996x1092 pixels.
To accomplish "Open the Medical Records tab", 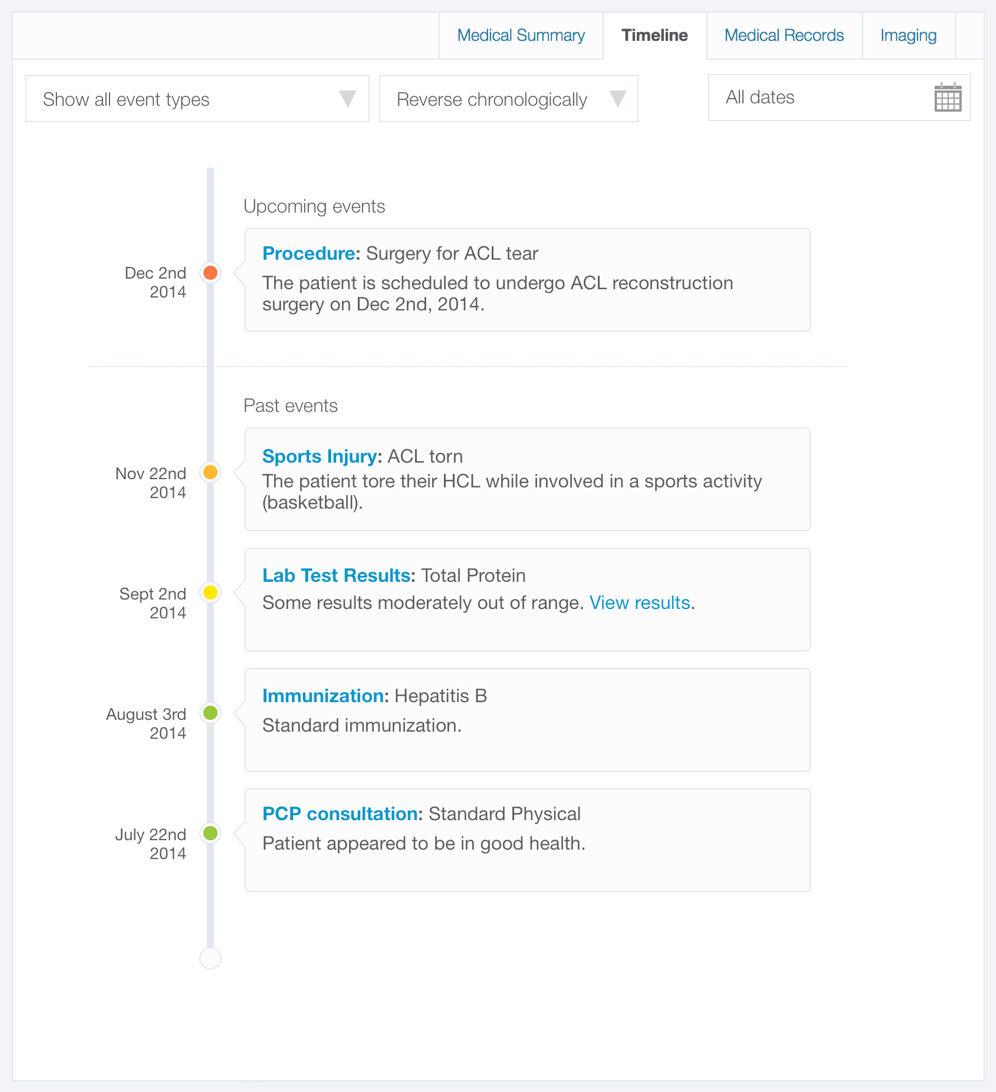I will pos(784,36).
